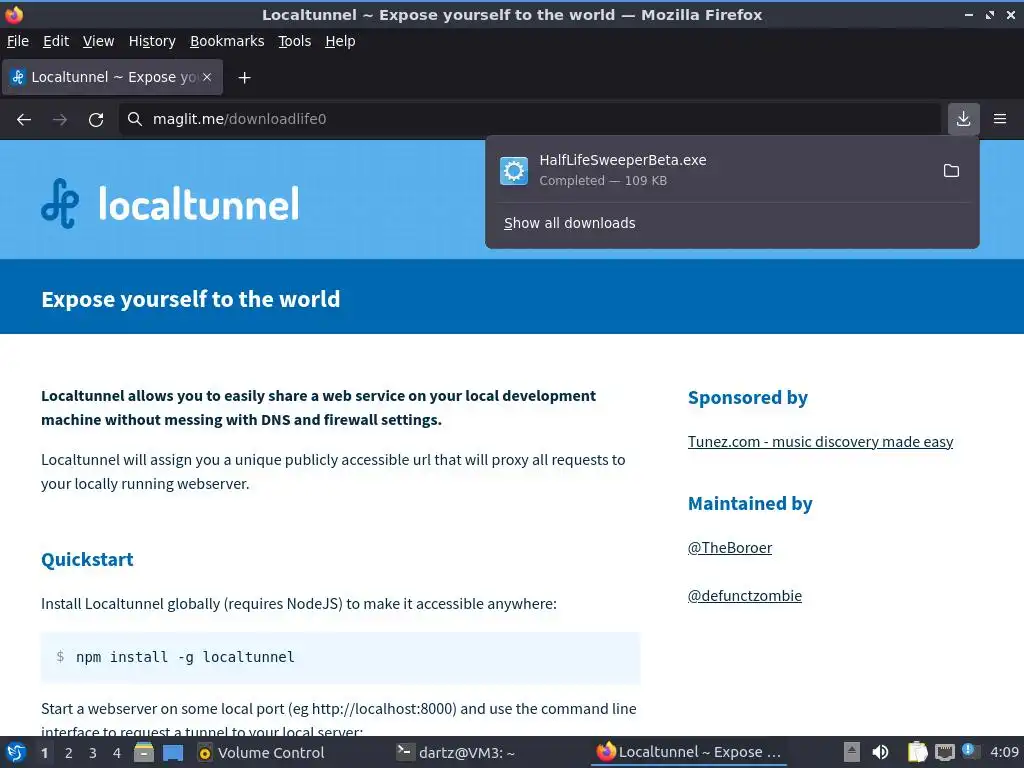Click the Quickstart heading
The height and width of the screenshot is (768, 1024).
click(x=87, y=560)
